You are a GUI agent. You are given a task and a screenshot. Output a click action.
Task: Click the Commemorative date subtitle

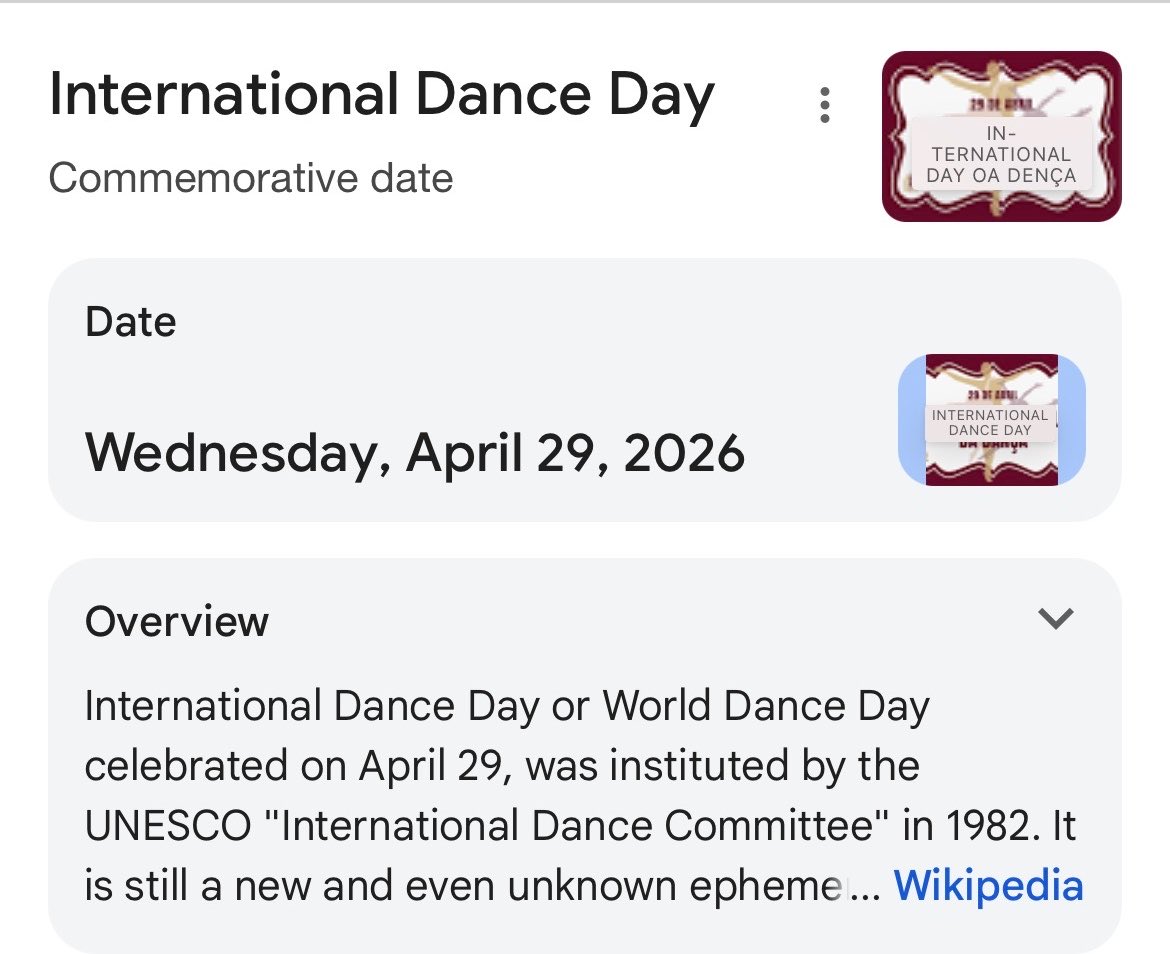coord(251,178)
